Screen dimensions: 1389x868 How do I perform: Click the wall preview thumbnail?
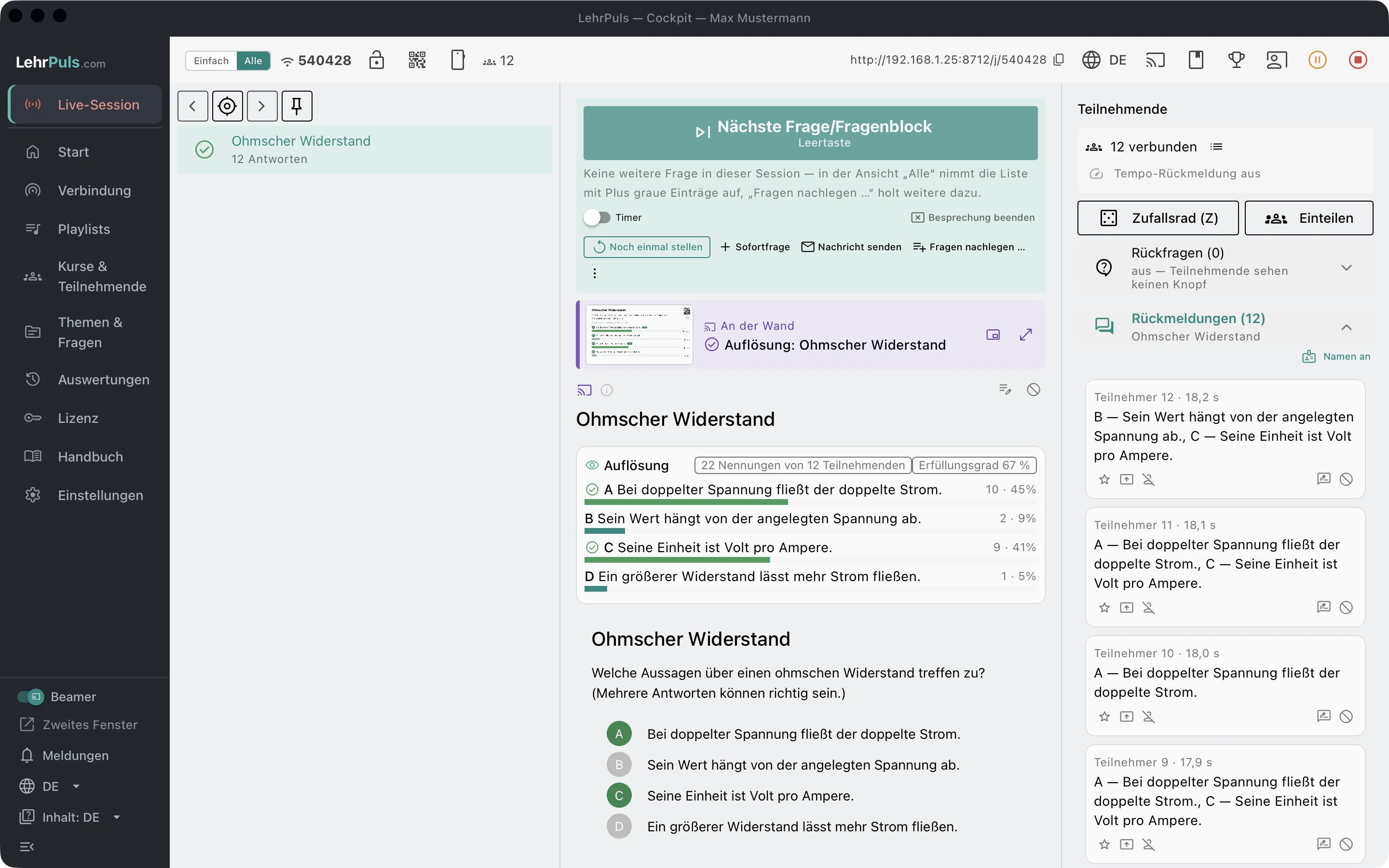click(x=640, y=335)
